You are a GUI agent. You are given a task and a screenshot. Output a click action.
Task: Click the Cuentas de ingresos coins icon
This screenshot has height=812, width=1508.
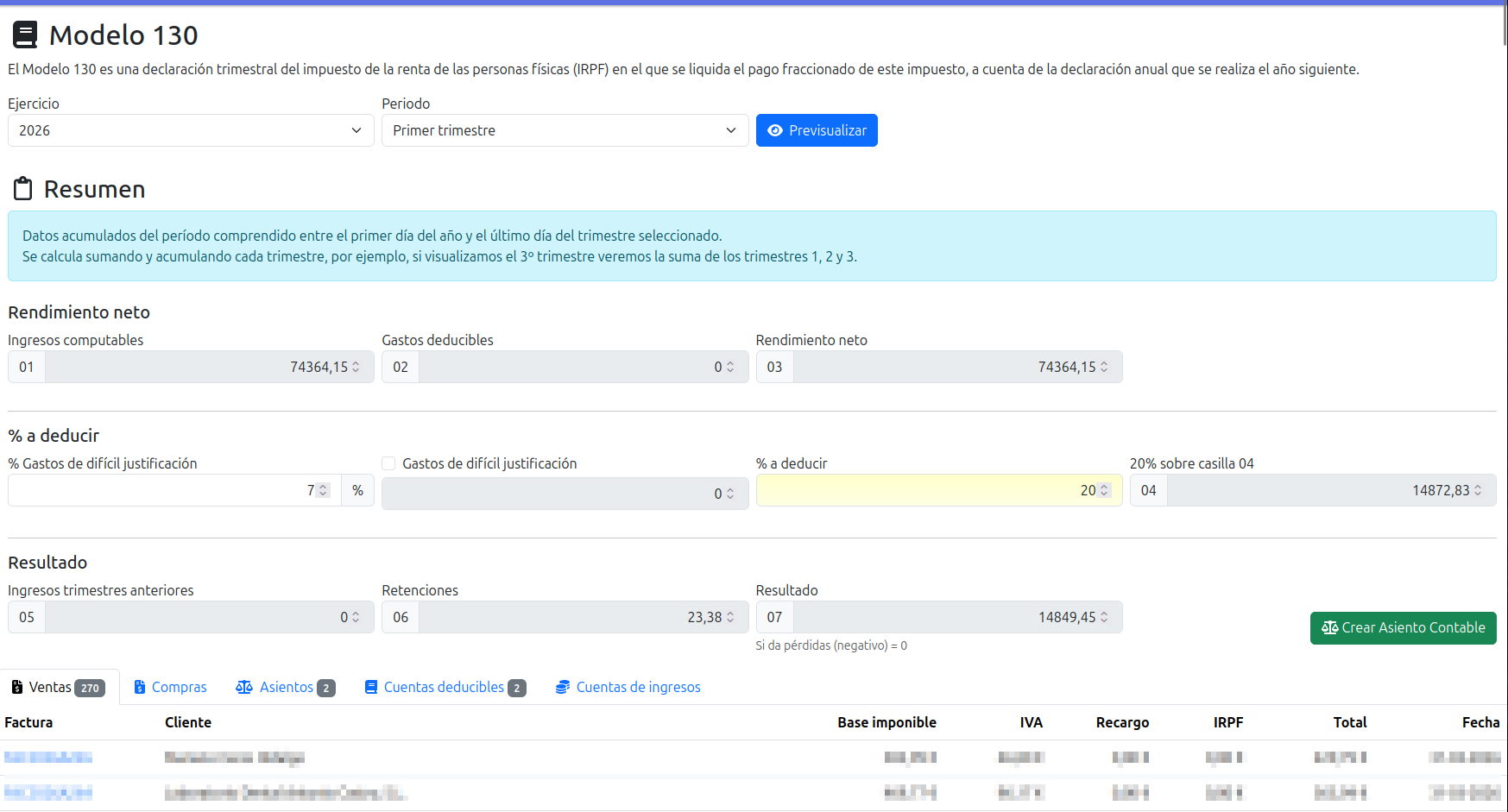click(563, 687)
